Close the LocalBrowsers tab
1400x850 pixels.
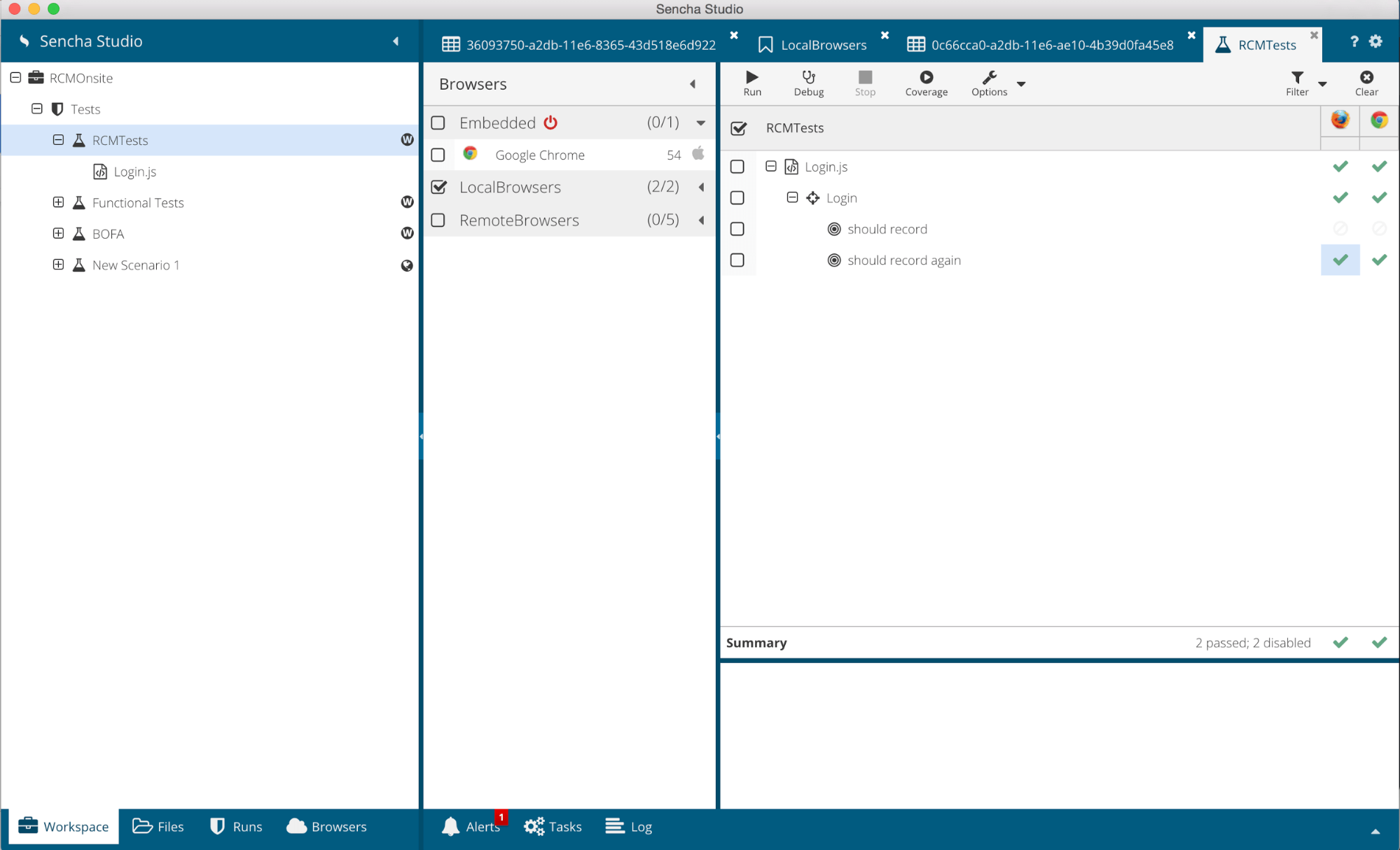885,35
